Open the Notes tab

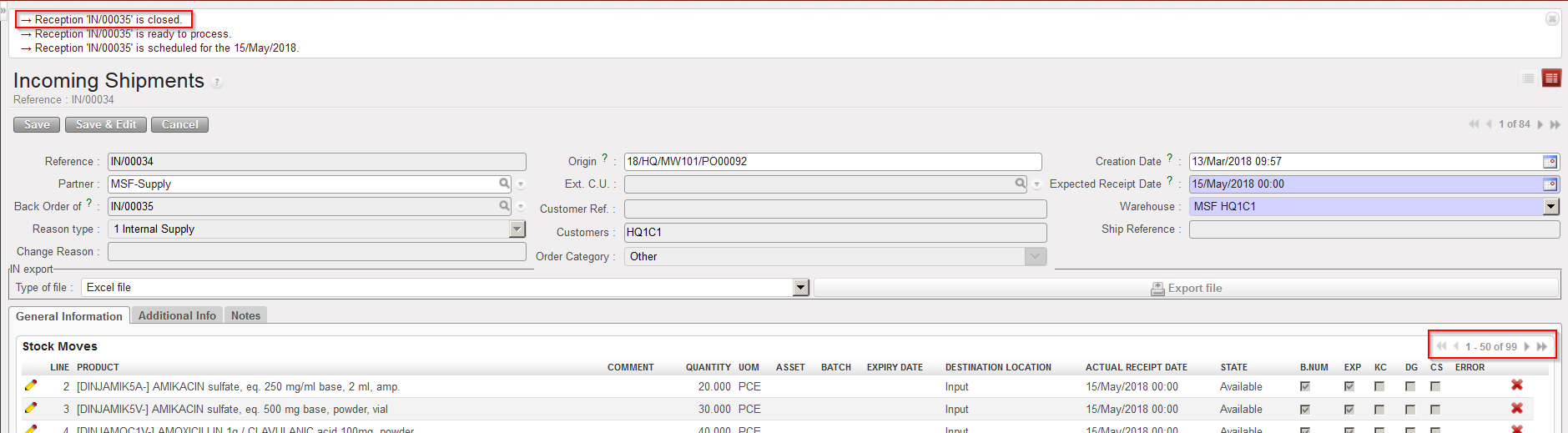coord(245,315)
